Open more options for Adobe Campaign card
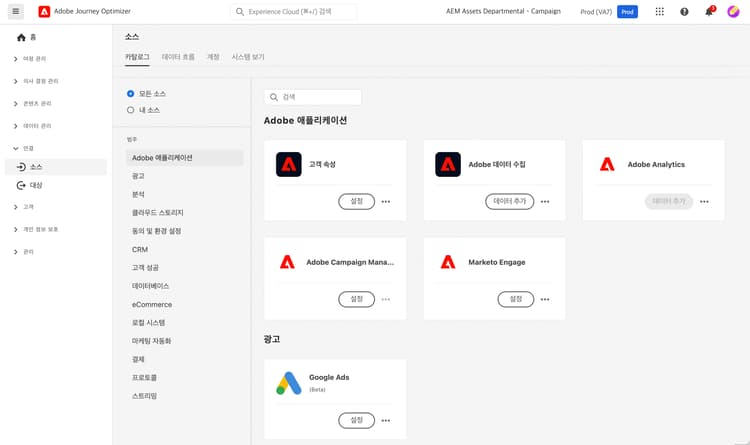This screenshot has width=750, height=445. pos(386,299)
